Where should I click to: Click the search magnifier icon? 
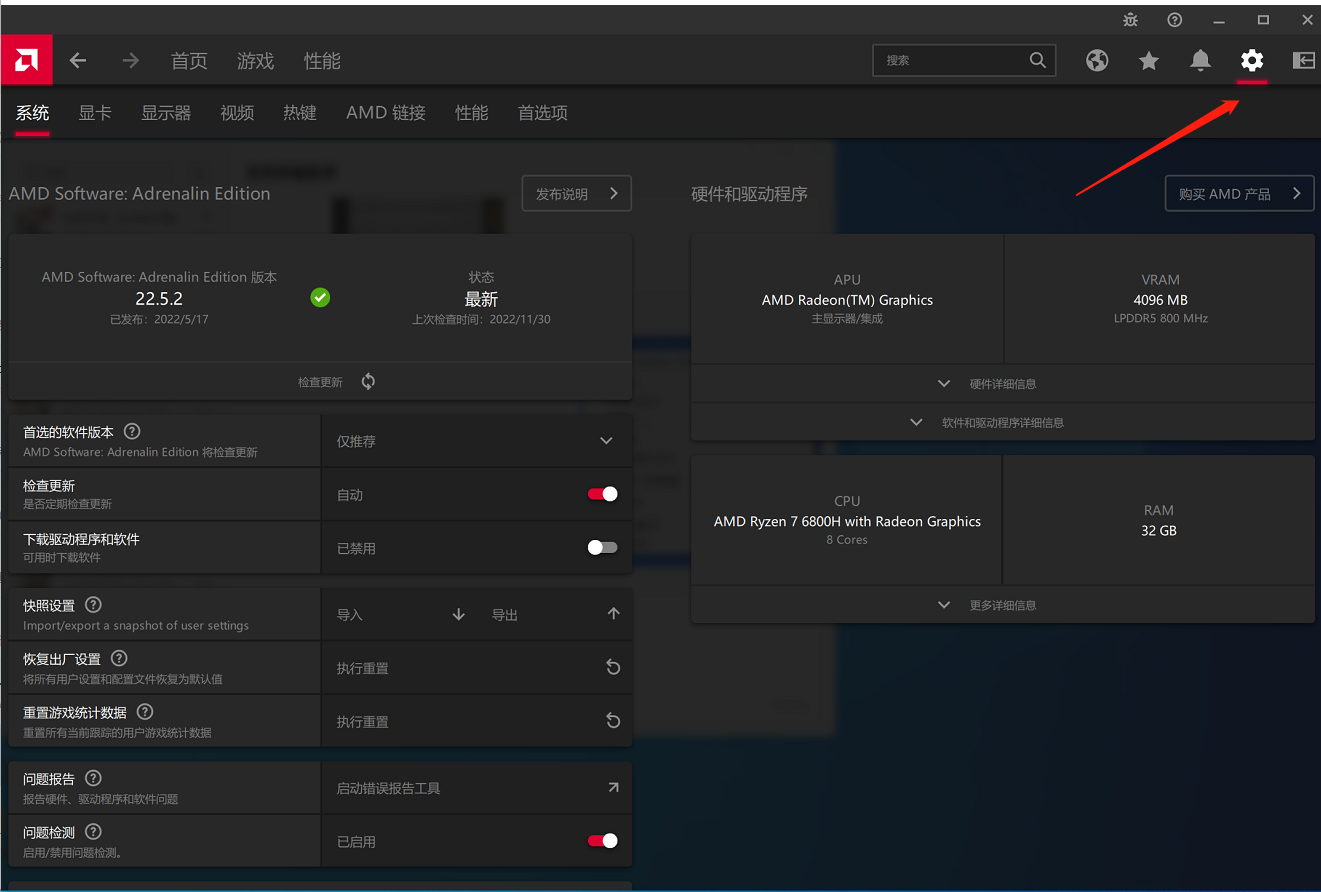point(1038,60)
